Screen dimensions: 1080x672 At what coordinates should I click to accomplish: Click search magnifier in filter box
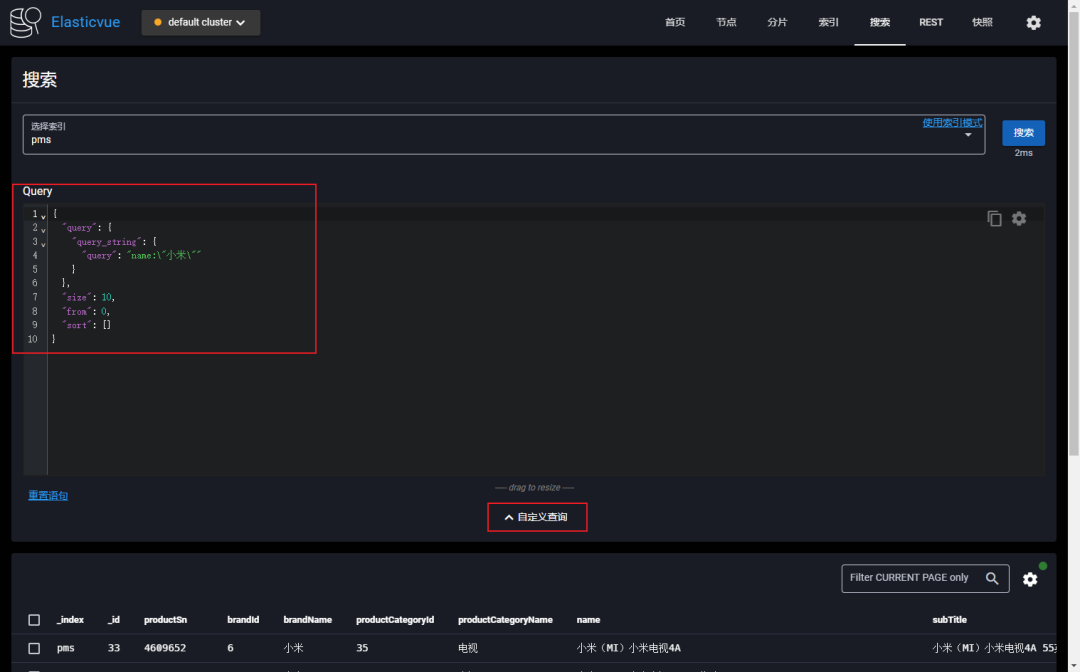coord(991,578)
